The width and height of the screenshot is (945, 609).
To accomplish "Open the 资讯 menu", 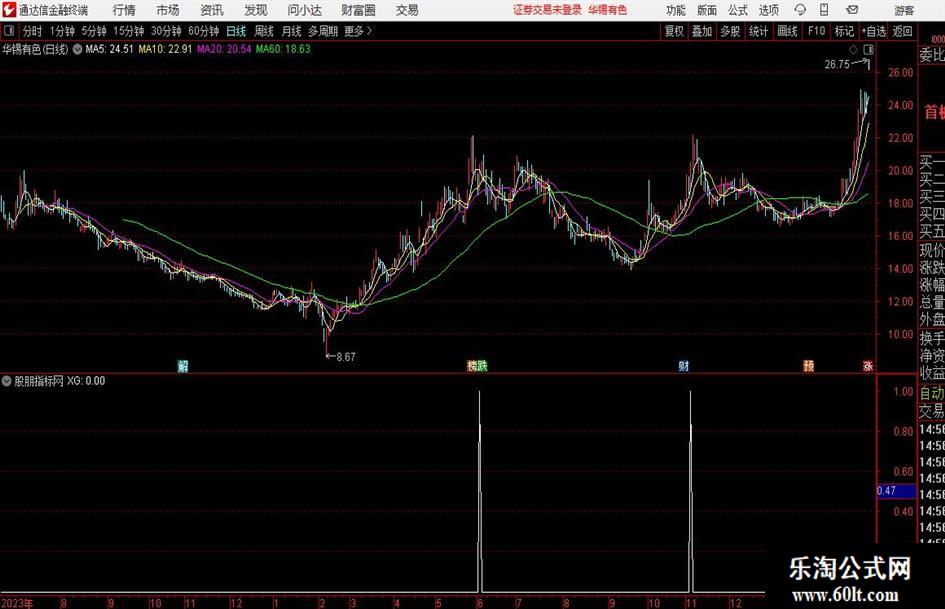I will 212,10.
